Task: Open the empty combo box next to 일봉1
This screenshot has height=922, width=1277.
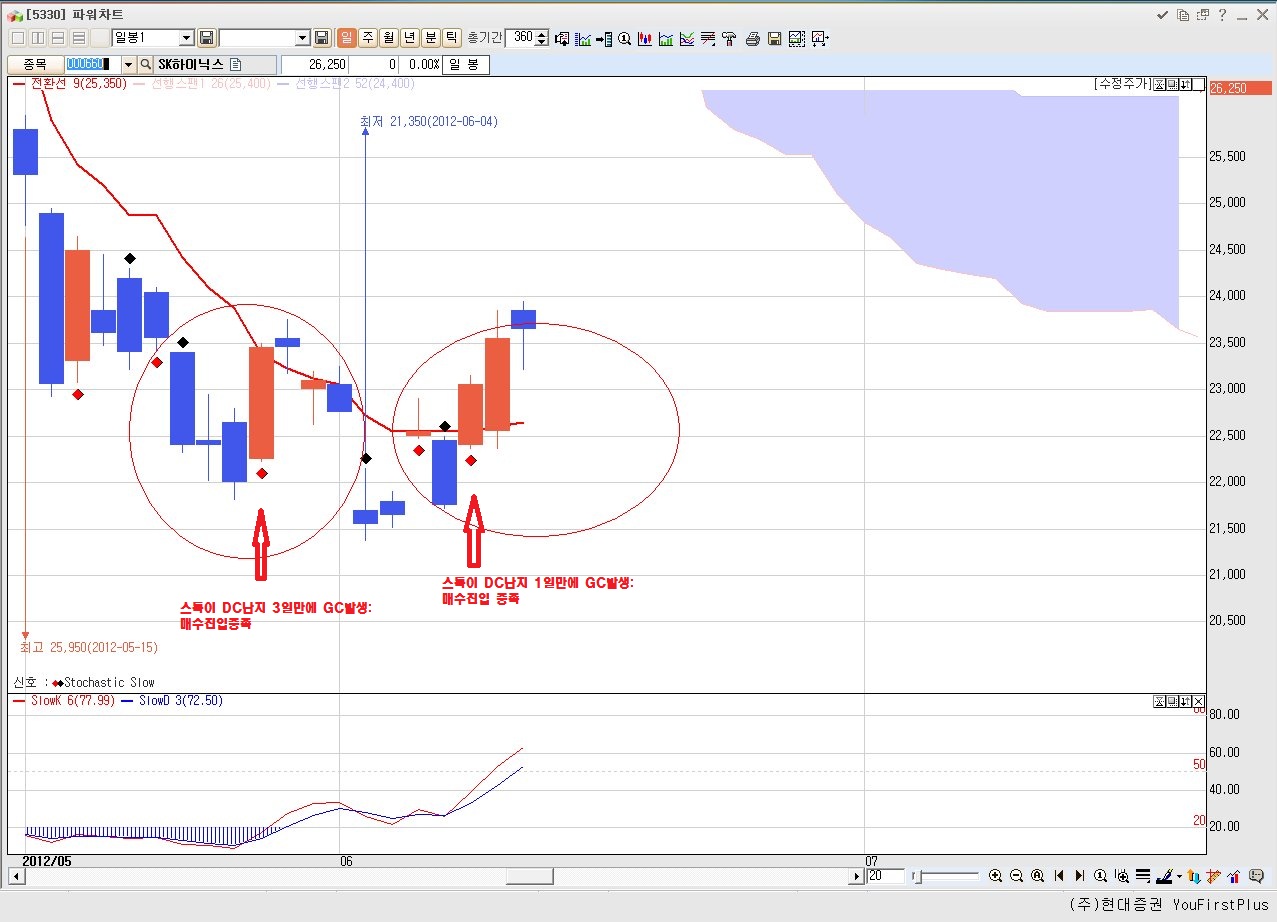Action: click(303, 38)
